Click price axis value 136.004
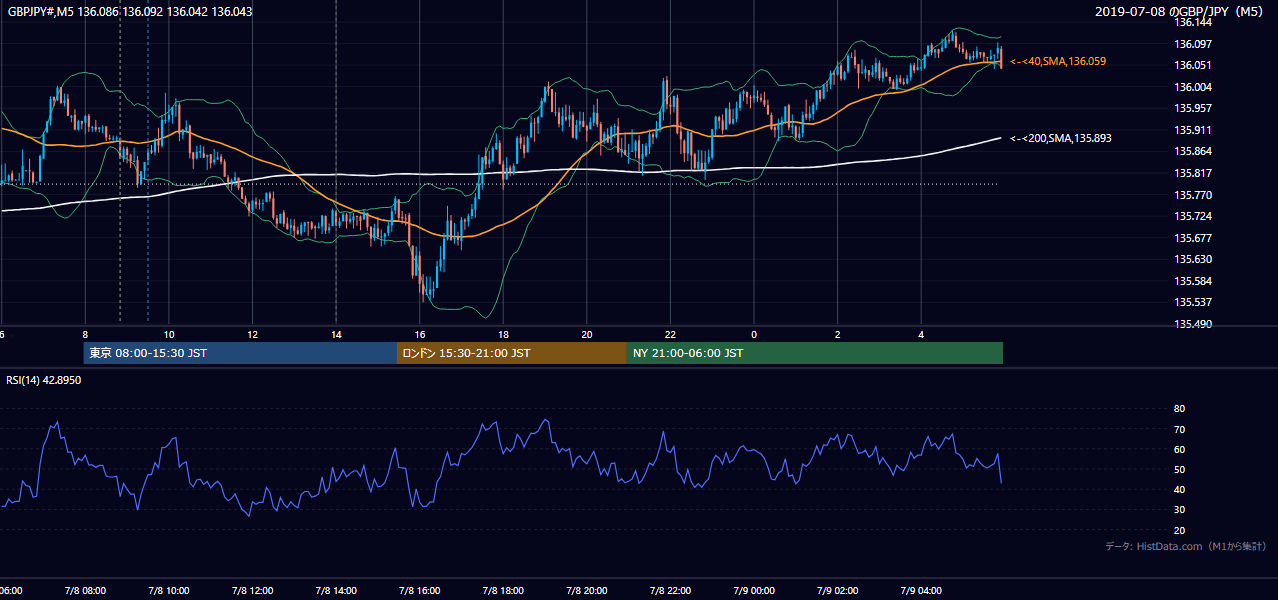Screen dimensions: 1278x600 point(1192,87)
